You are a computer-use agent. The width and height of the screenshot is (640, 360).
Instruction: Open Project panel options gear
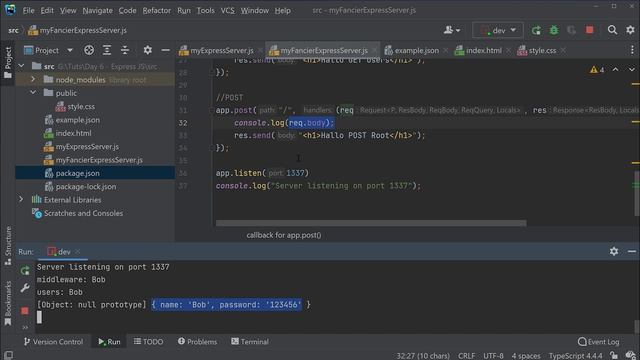(147, 50)
